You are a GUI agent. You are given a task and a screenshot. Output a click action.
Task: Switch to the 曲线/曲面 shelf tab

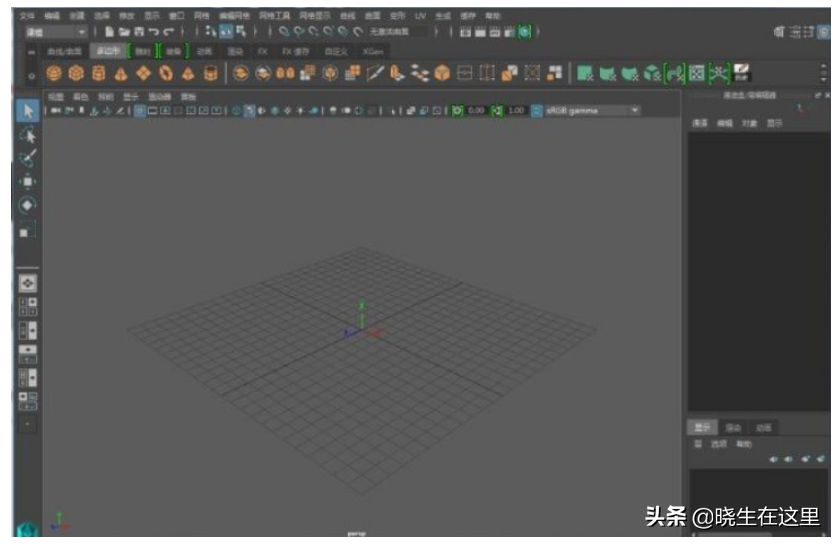coord(65,51)
